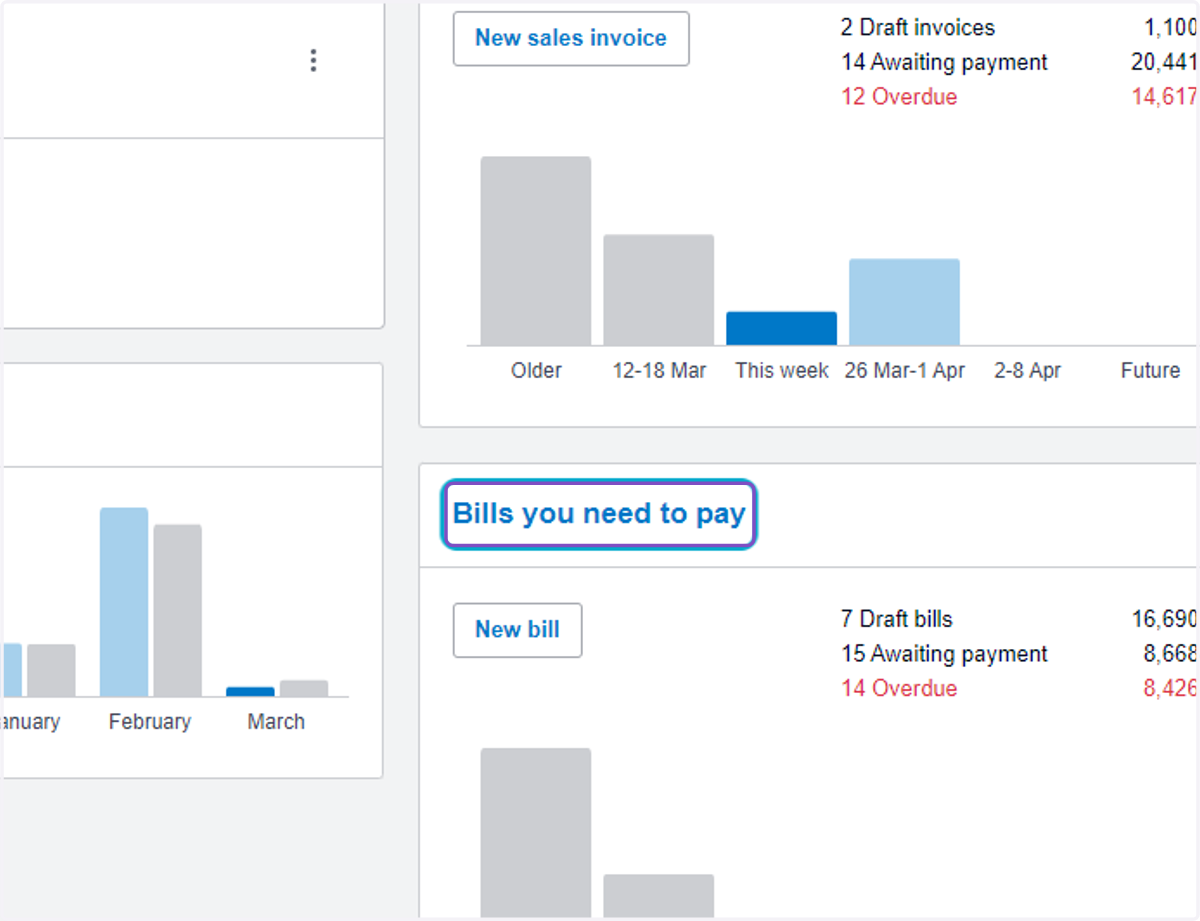
Task: Open the 2 Draft invoices link
Action: (918, 27)
